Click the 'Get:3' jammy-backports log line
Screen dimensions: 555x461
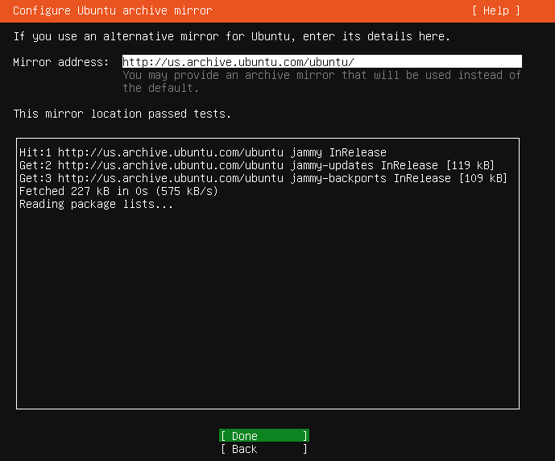[263, 178]
